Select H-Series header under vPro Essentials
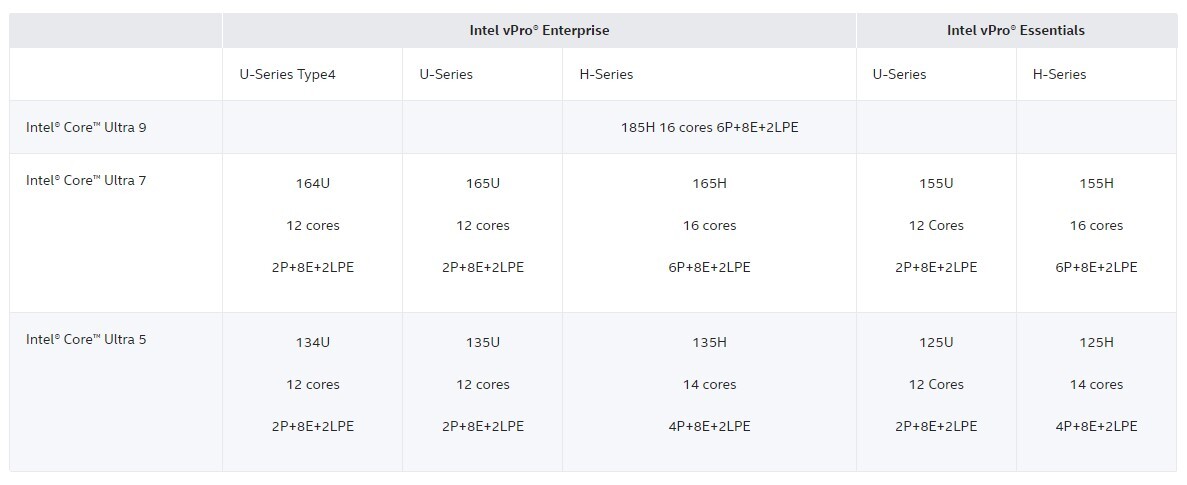1187x485 pixels. [x=1059, y=74]
